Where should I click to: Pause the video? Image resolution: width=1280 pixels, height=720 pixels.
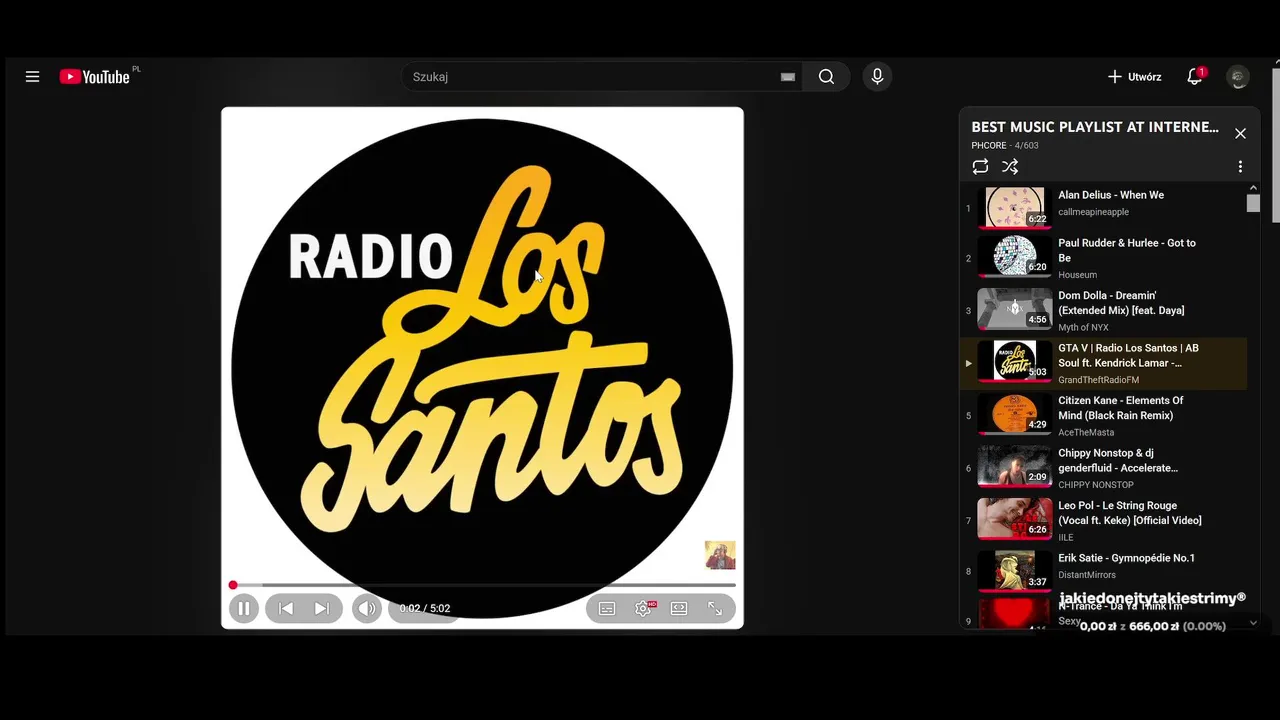pos(244,608)
